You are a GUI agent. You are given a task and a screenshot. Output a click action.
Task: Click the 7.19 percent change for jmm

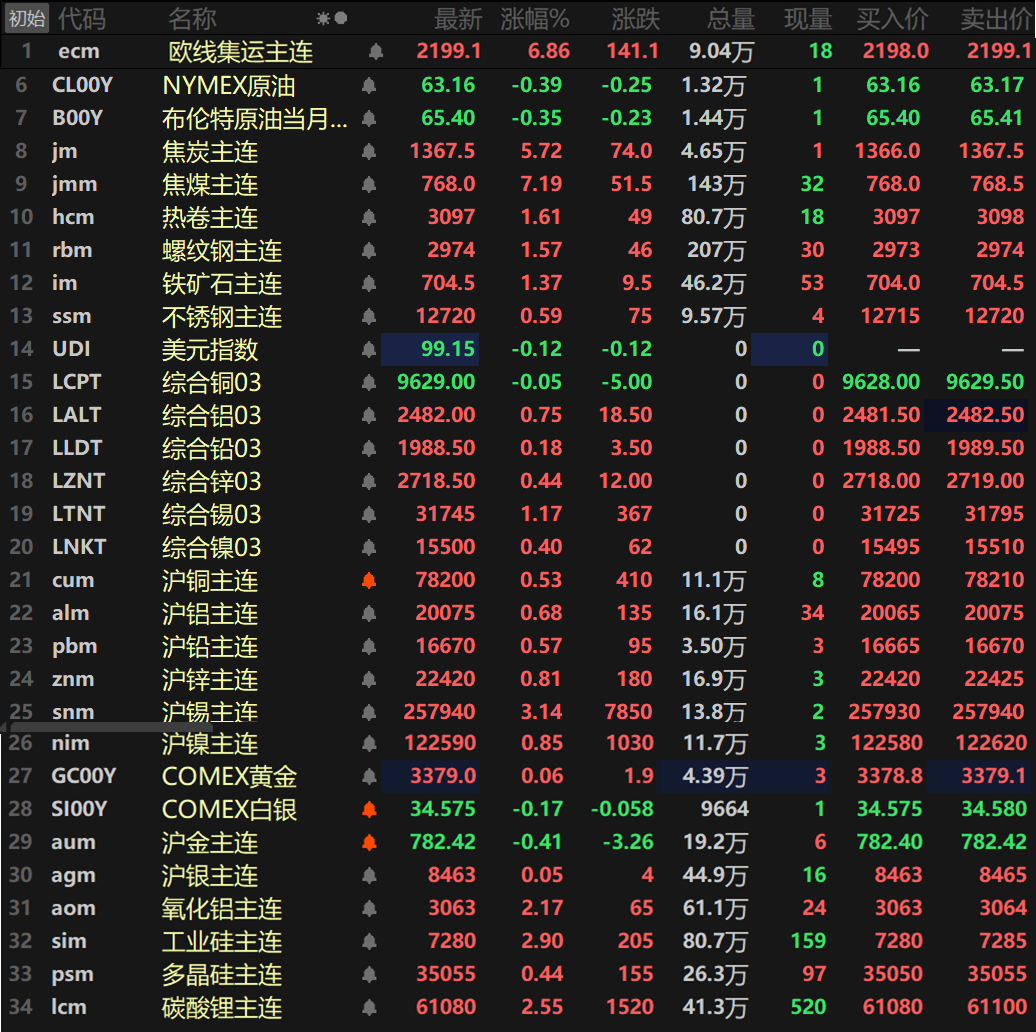point(541,184)
